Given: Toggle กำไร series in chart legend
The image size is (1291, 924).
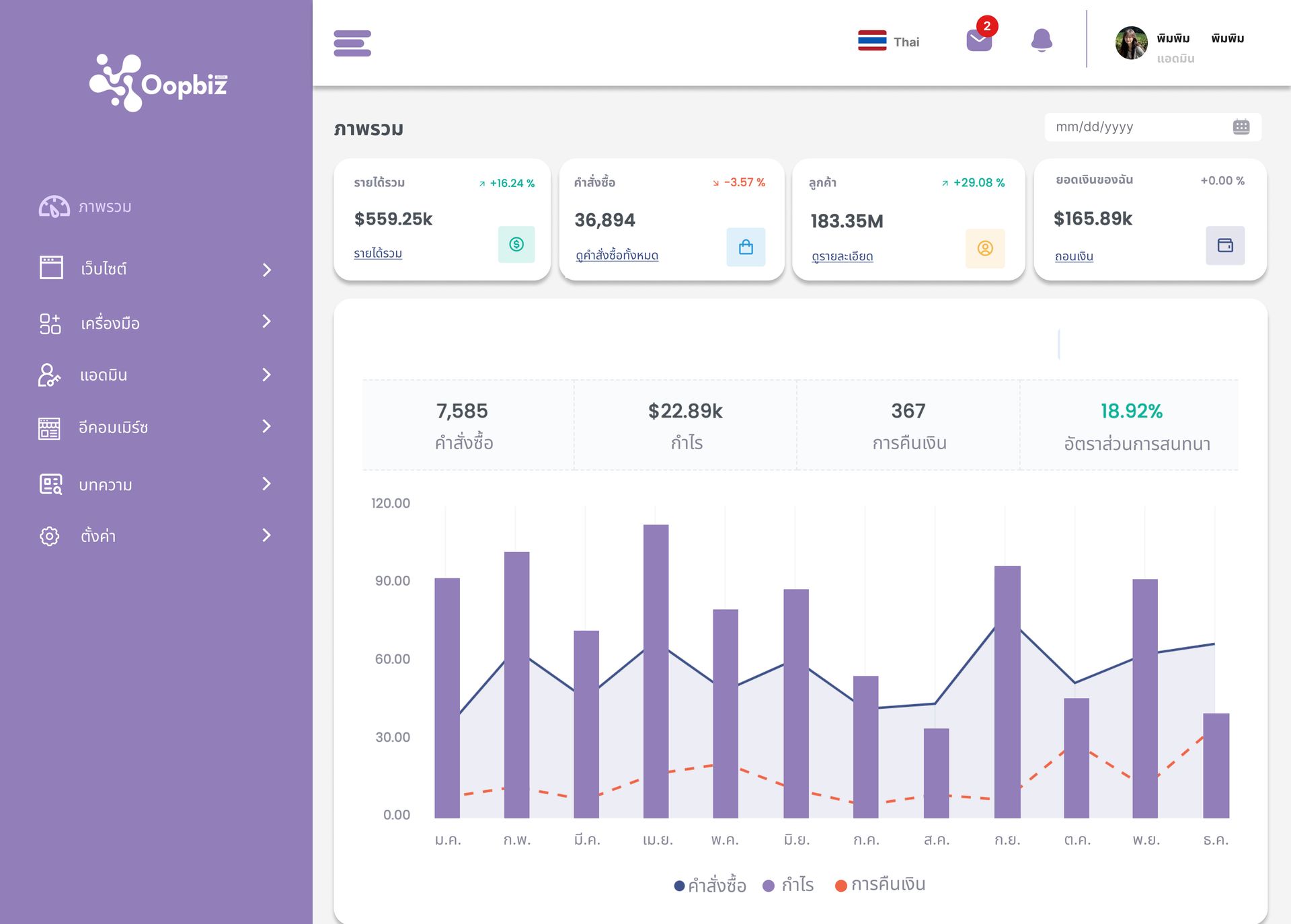Looking at the screenshot, I should [x=789, y=885].
